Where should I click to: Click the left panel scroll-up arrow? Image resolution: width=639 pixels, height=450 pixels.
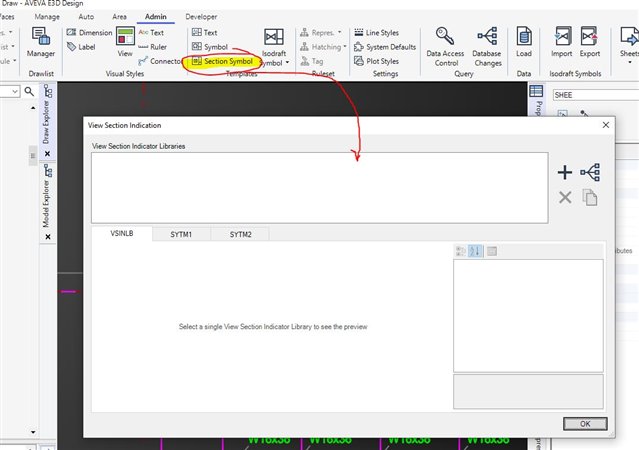pos(33,108)
